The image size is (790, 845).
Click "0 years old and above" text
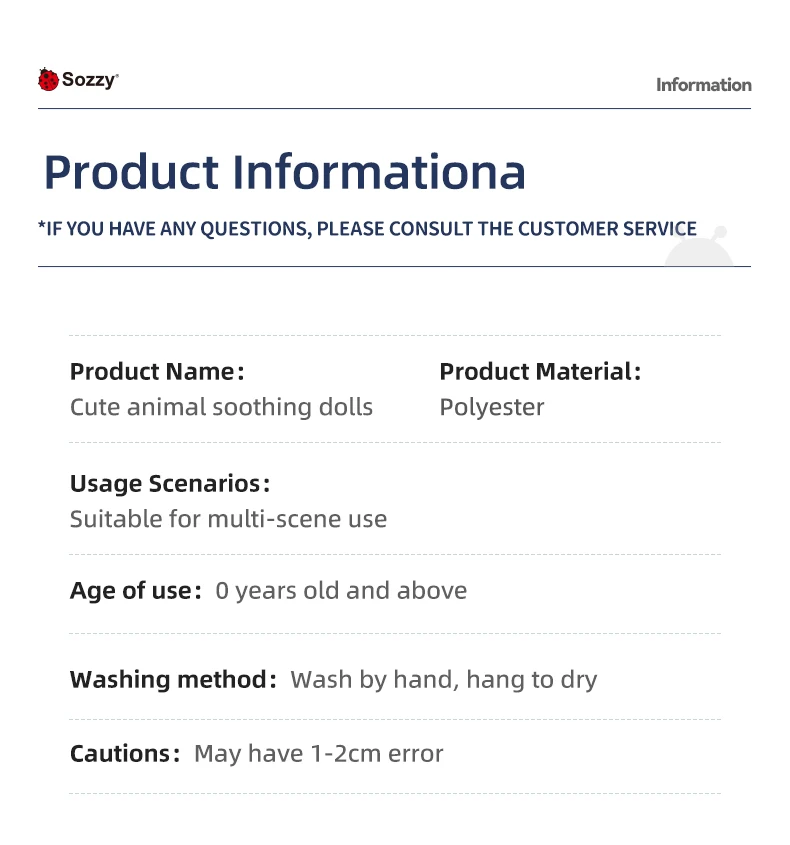coord(341,591)
